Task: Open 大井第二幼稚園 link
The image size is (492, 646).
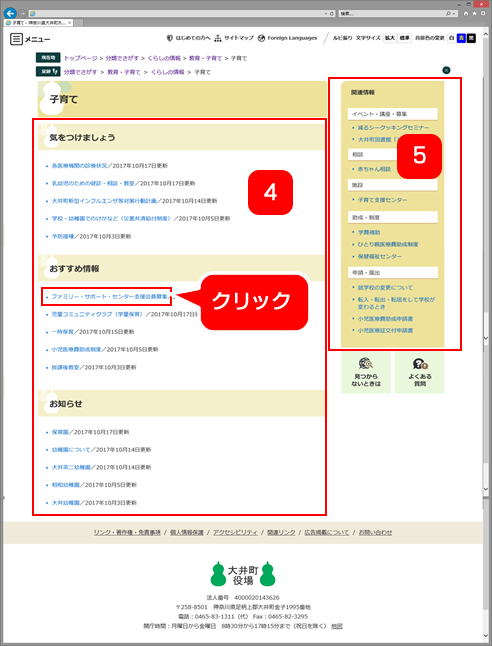Action: [71, 467]
